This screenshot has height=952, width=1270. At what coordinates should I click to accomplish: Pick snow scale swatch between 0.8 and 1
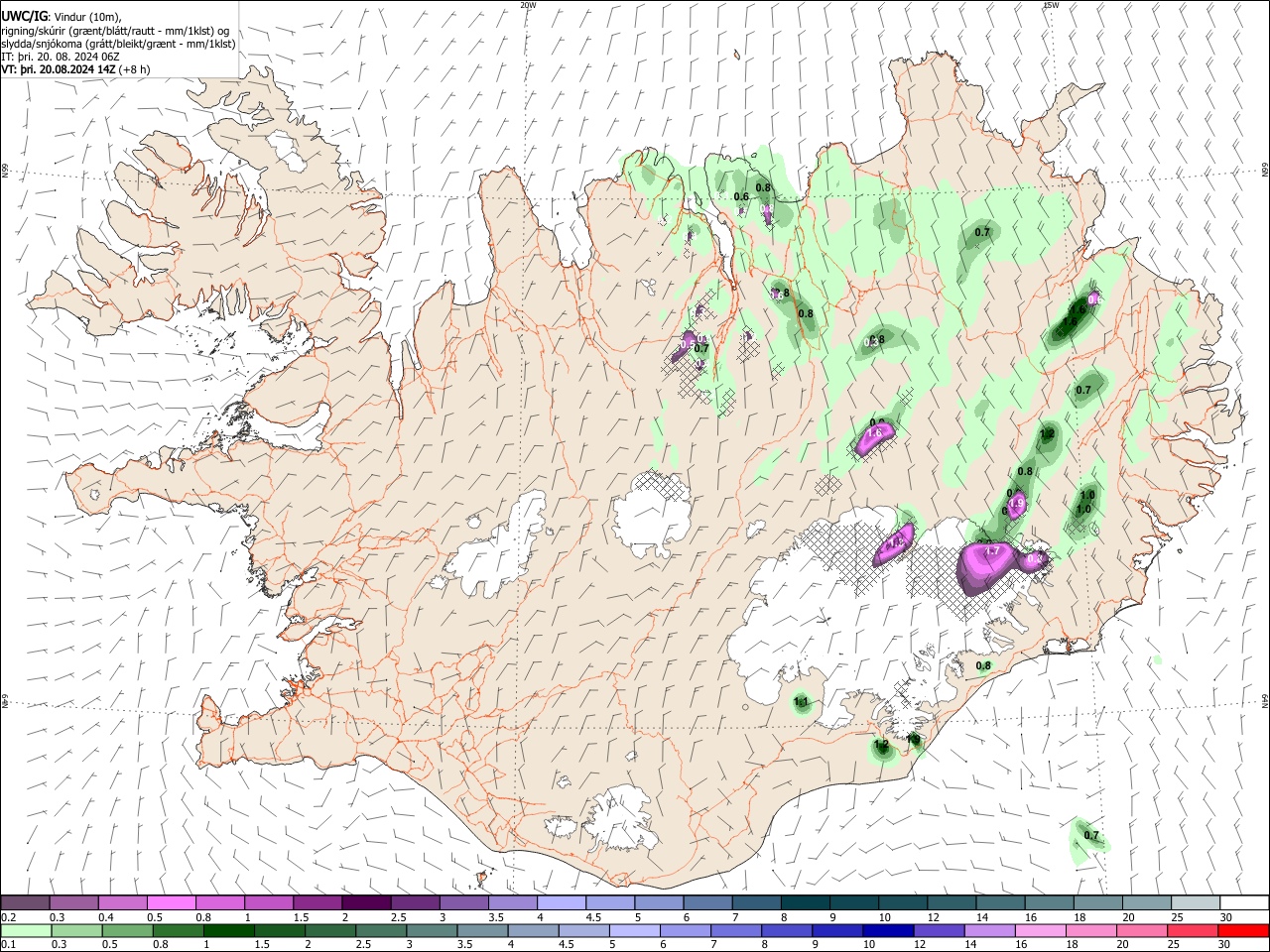[x=219, y=902]
